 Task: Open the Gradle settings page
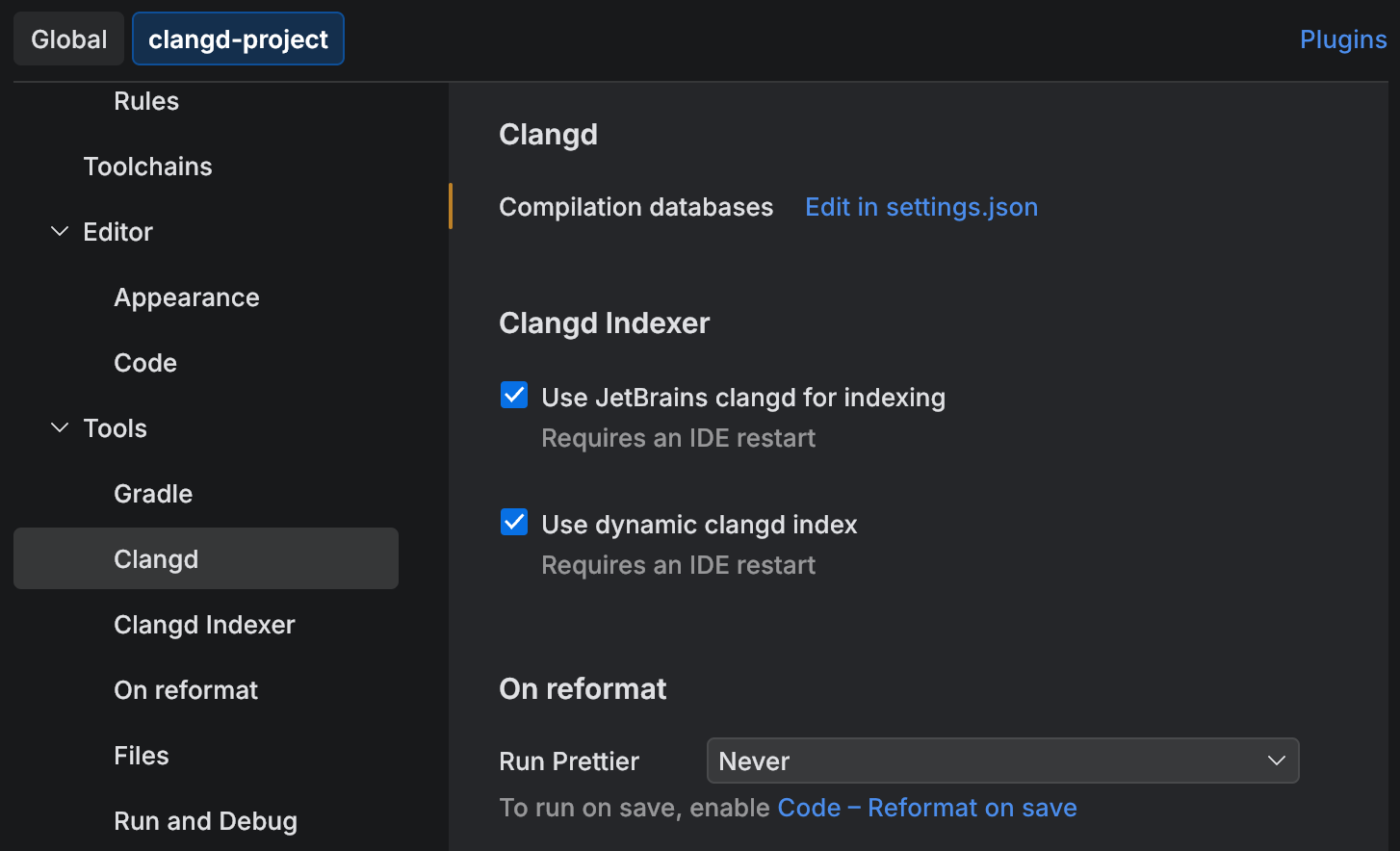click(152, 493)
